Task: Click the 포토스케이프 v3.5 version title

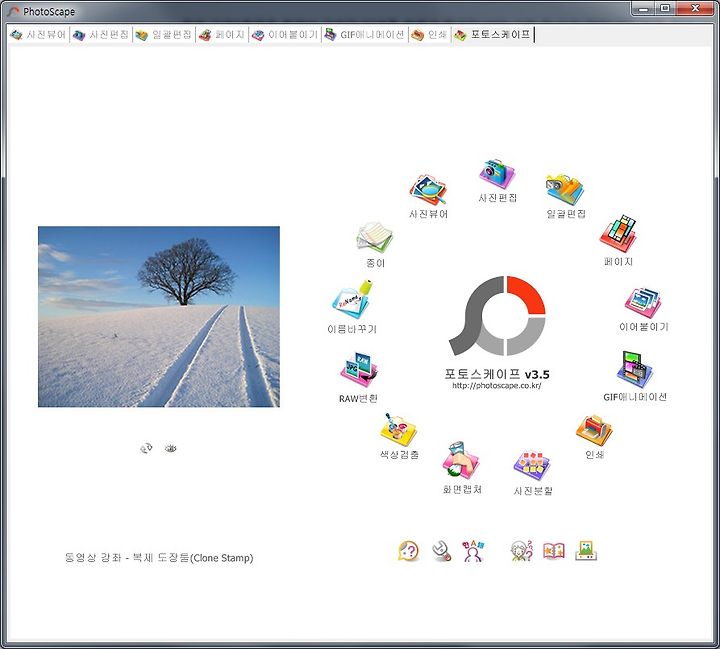Action: click(x=497, y=374)
